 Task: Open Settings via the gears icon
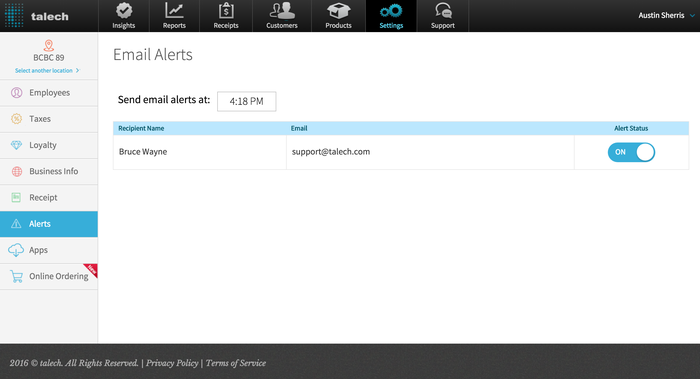(391, 10)
